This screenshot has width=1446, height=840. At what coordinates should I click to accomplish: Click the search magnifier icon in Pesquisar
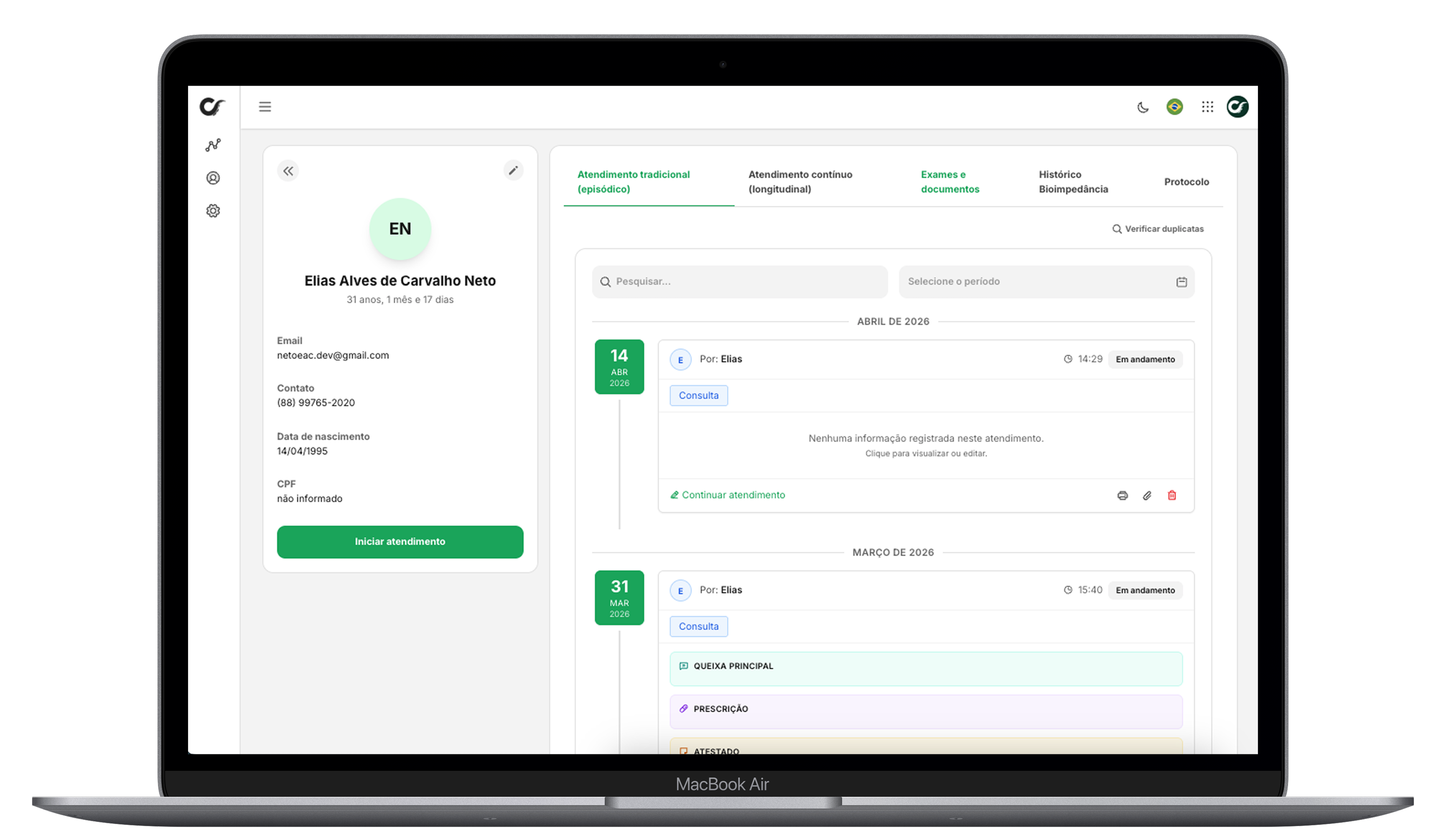[606, 282]
